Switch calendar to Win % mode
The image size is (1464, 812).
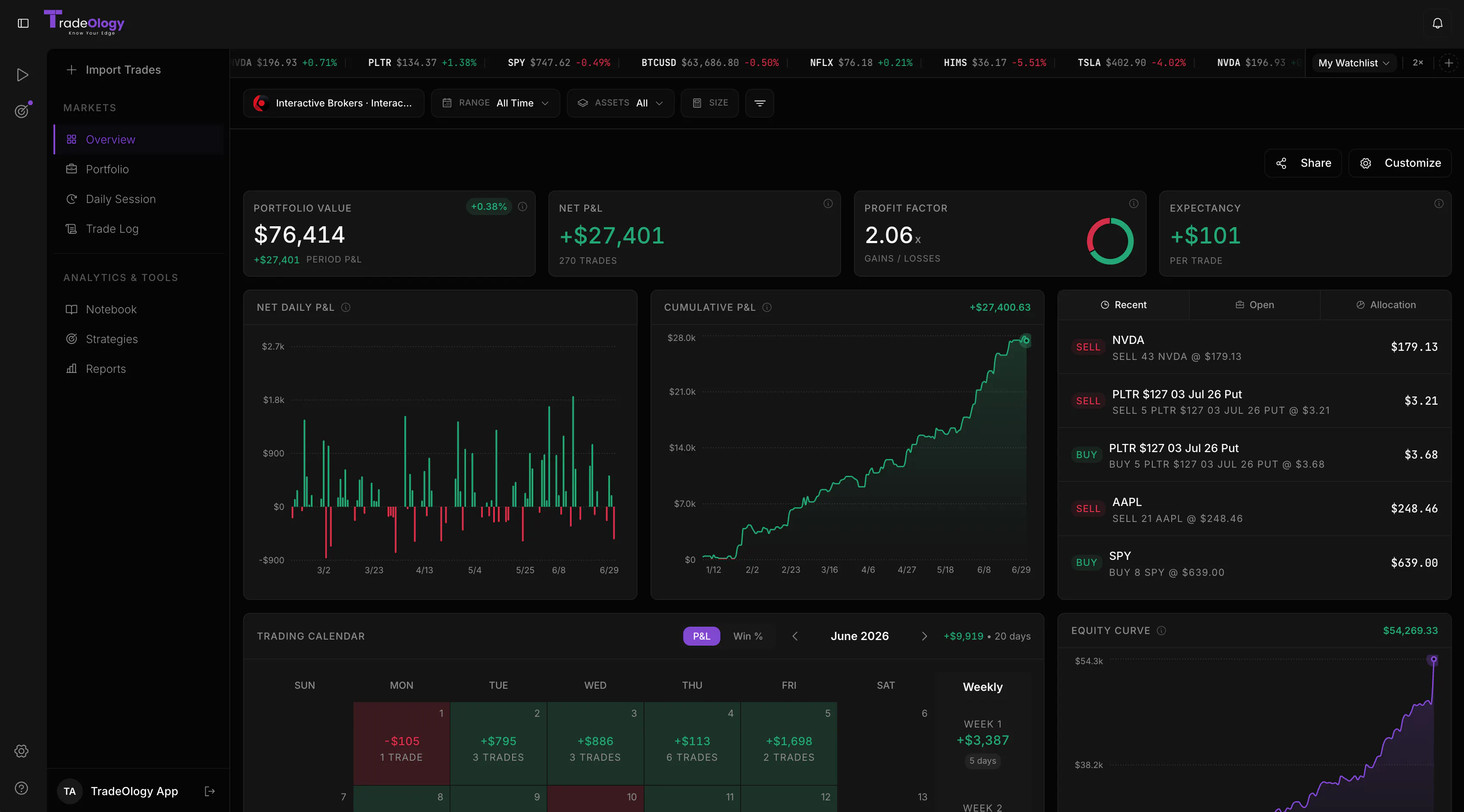click(x=748, y=636)
